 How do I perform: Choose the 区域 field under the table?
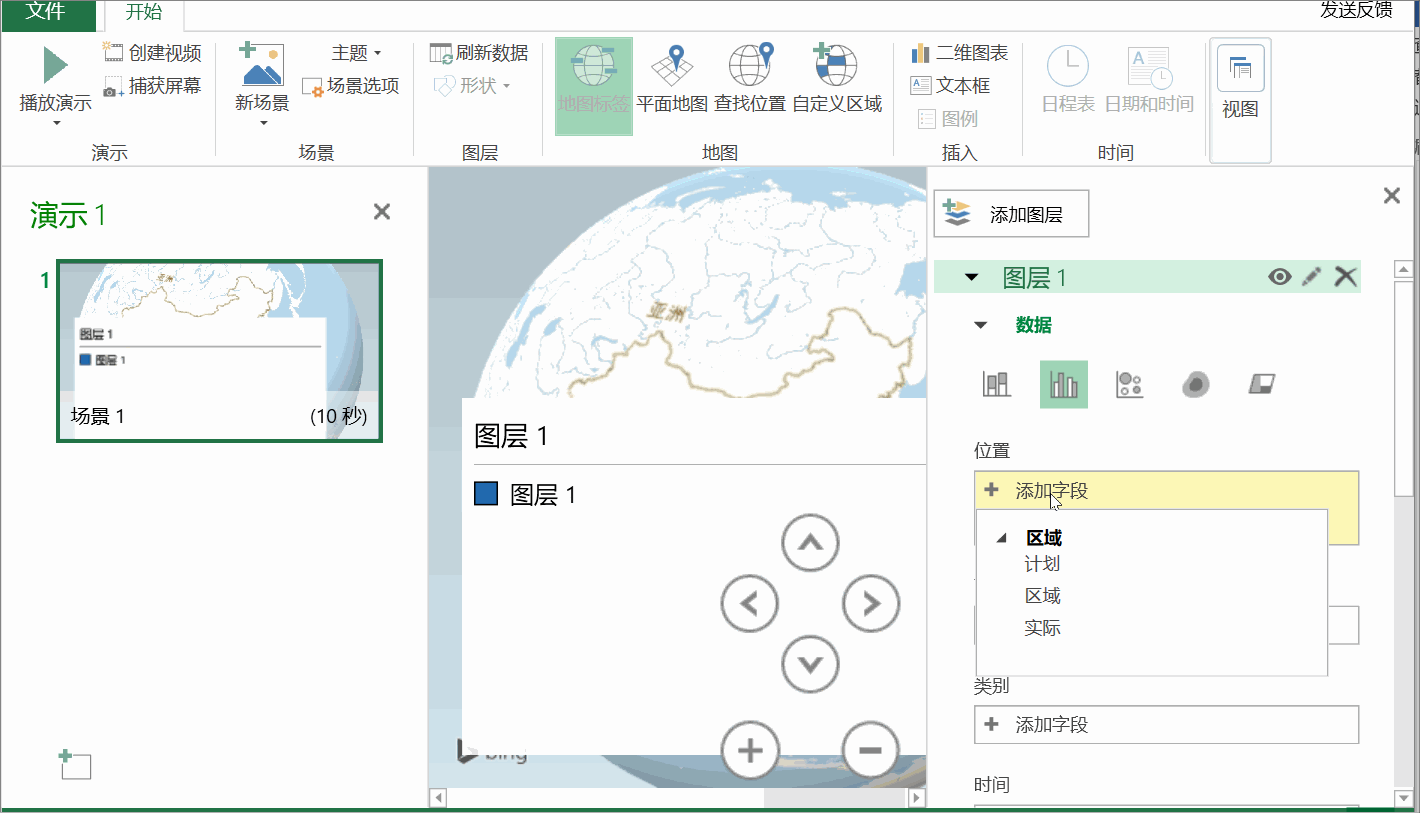(1042, 596)
